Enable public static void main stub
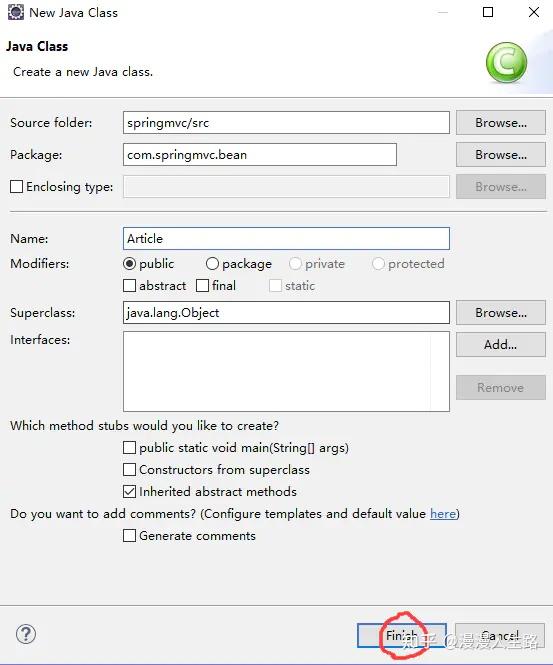The height and width of the screenshot is (665, 553). point(129,447)
